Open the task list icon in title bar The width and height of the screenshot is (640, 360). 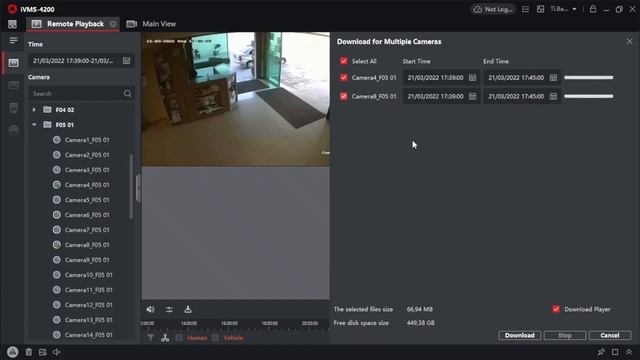[x=526, y=9]
